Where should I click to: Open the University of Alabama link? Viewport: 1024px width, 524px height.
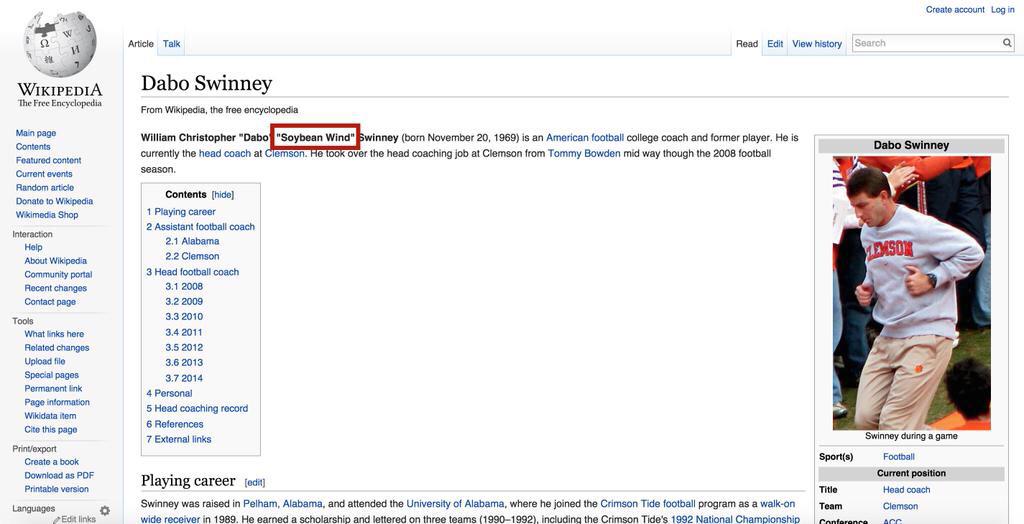455,504
